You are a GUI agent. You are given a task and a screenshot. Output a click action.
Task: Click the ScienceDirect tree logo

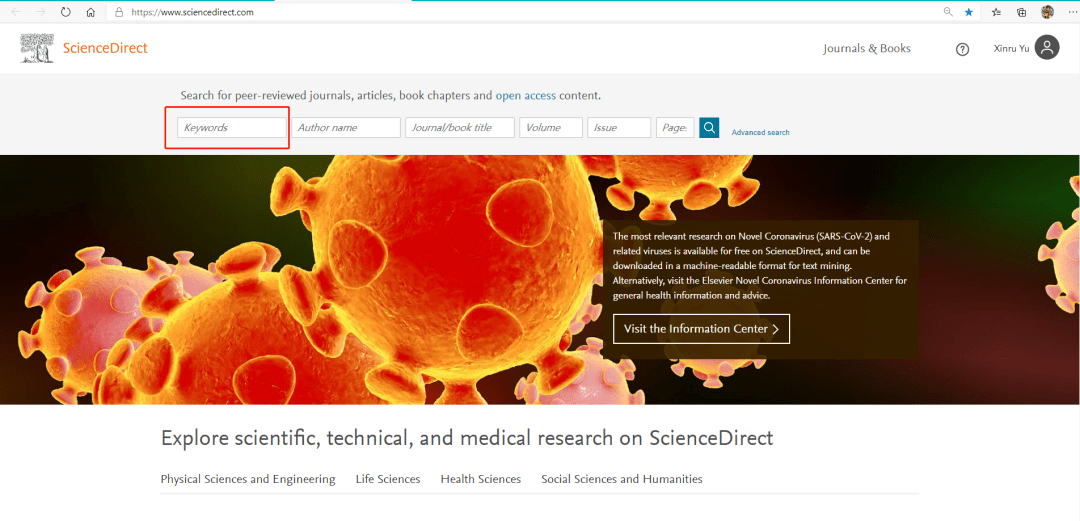click(x=37, y=48)
